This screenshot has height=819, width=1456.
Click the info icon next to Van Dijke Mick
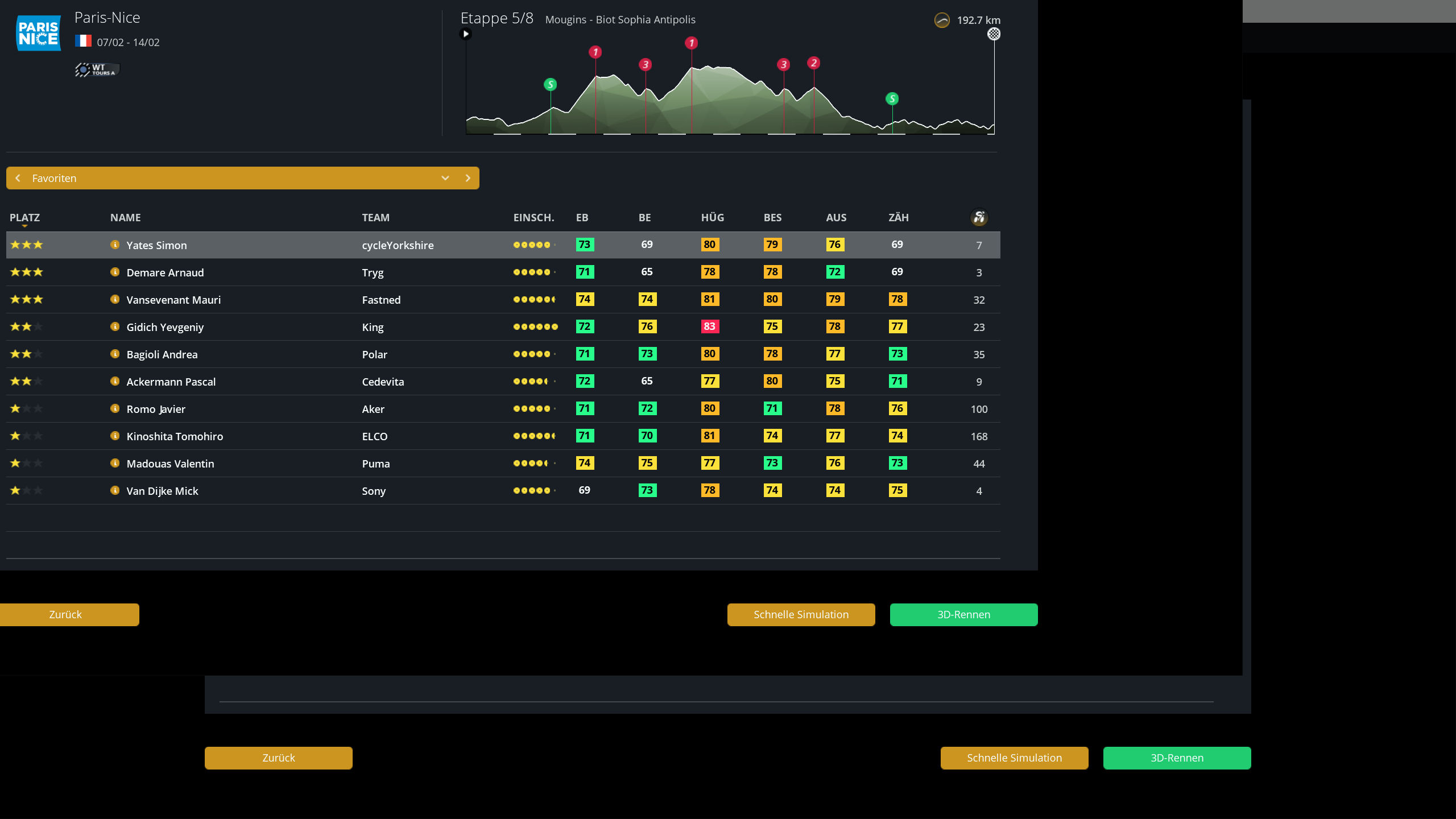click(115, 490)
